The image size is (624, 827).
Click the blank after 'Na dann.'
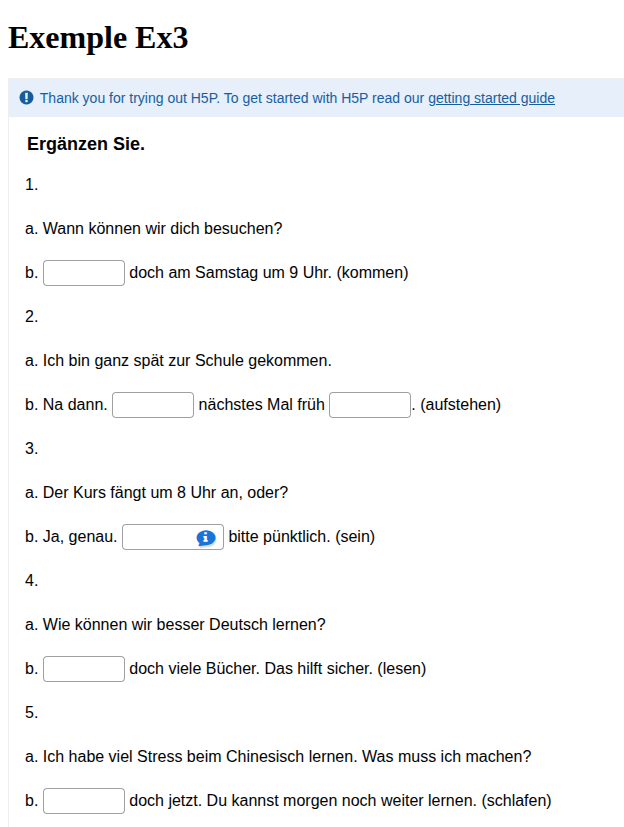pyautogui.click(x=153, y=405)
